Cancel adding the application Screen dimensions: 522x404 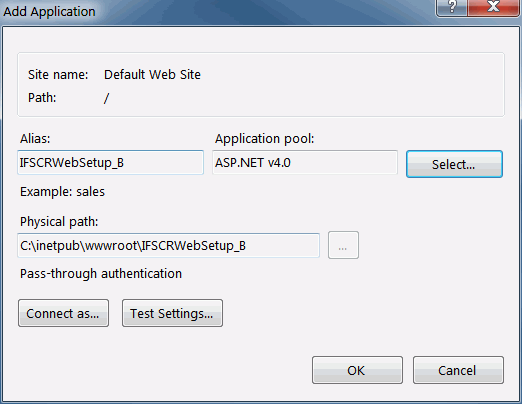coord(458,370)
